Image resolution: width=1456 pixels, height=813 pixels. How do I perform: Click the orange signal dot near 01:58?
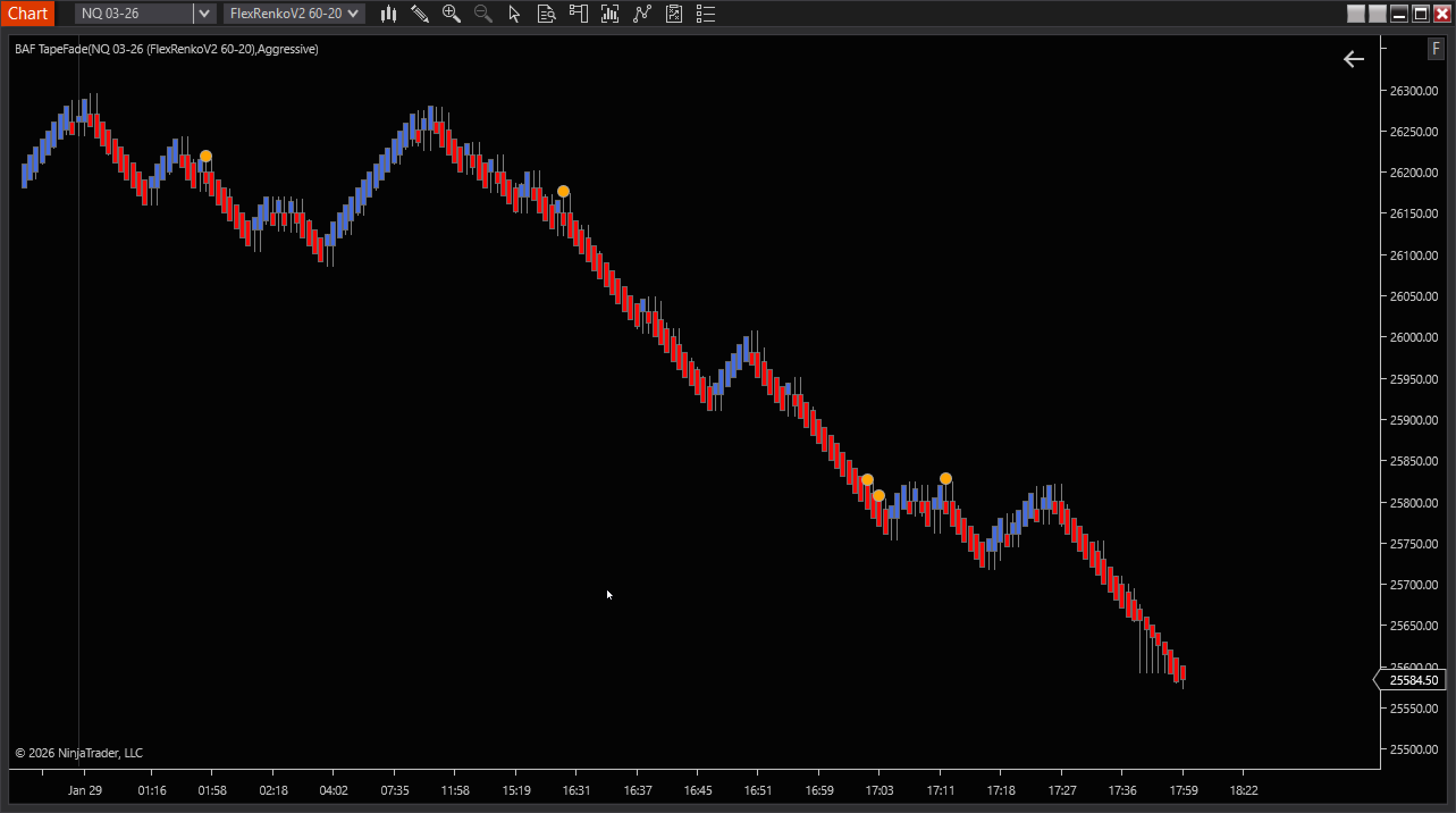pyautogui.click(x=206, y=156)
